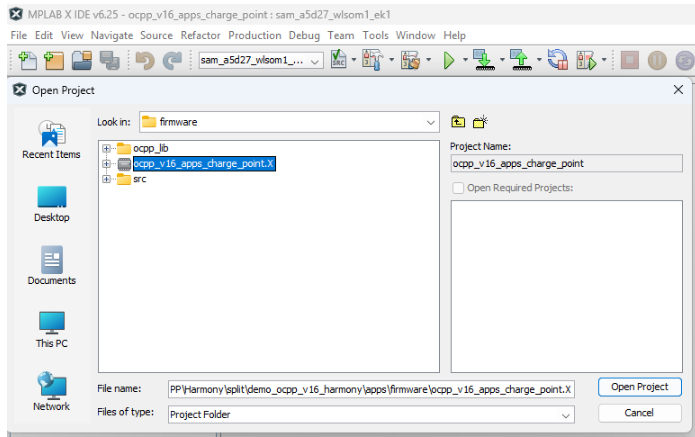Click the File name input field
This screenshot has width=695, height=437.
tap(371, 390)
